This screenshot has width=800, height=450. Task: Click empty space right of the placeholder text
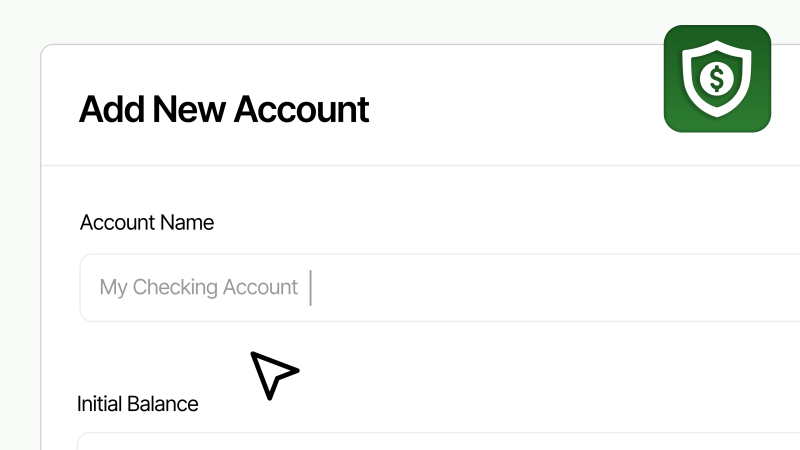pyautogui.click(x=550, y=288)
